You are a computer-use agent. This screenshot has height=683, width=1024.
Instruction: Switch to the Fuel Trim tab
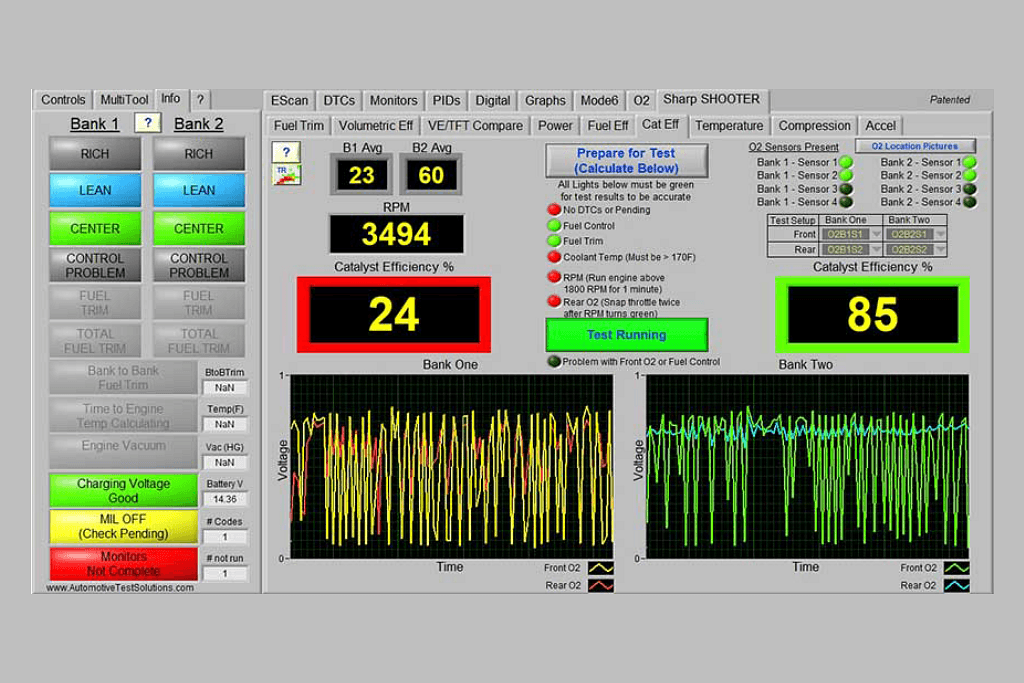pyautogui.click(x=299, y=126)
